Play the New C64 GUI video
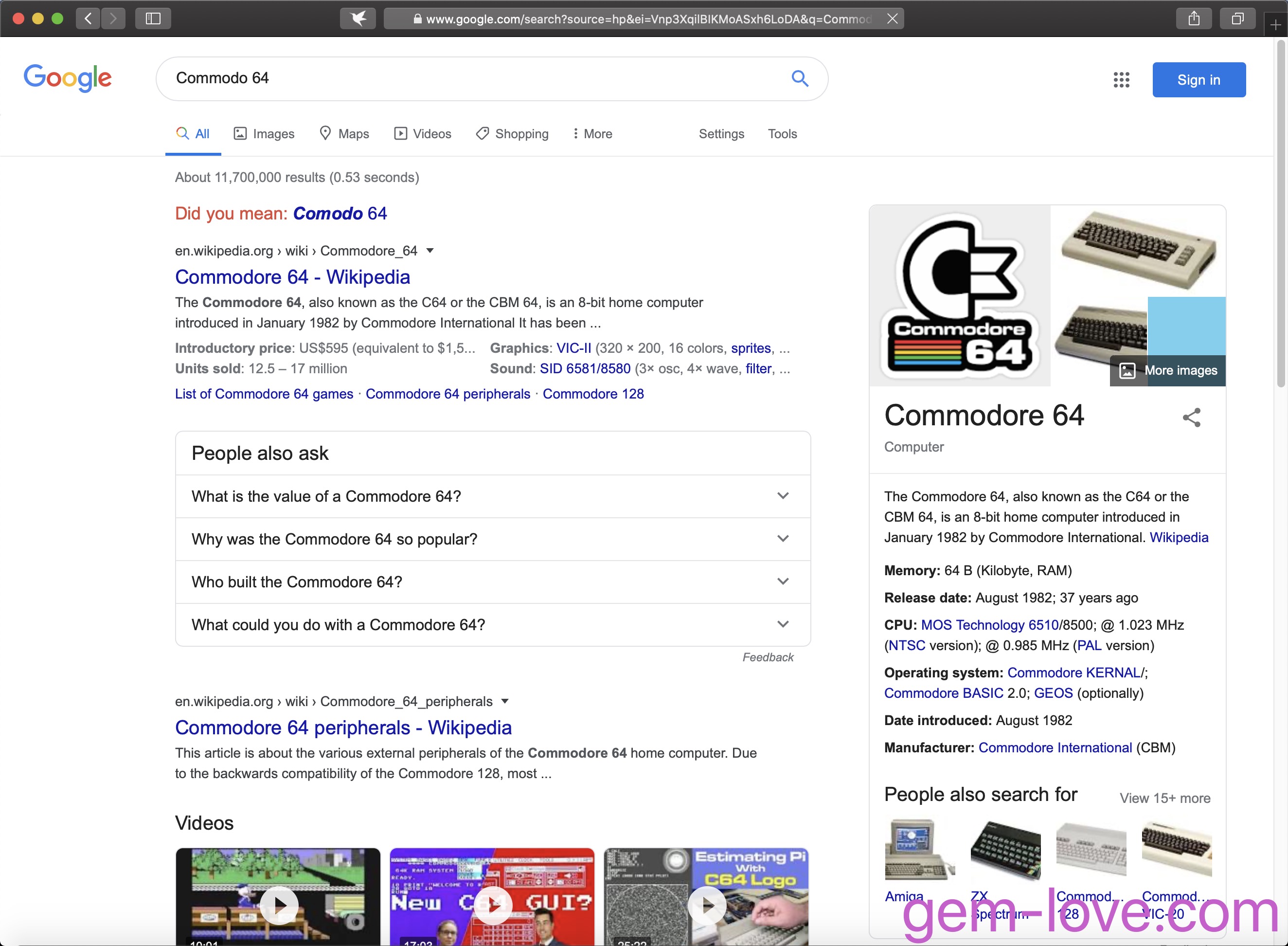Screen dimensions: 1288x946 click(492, 897)
